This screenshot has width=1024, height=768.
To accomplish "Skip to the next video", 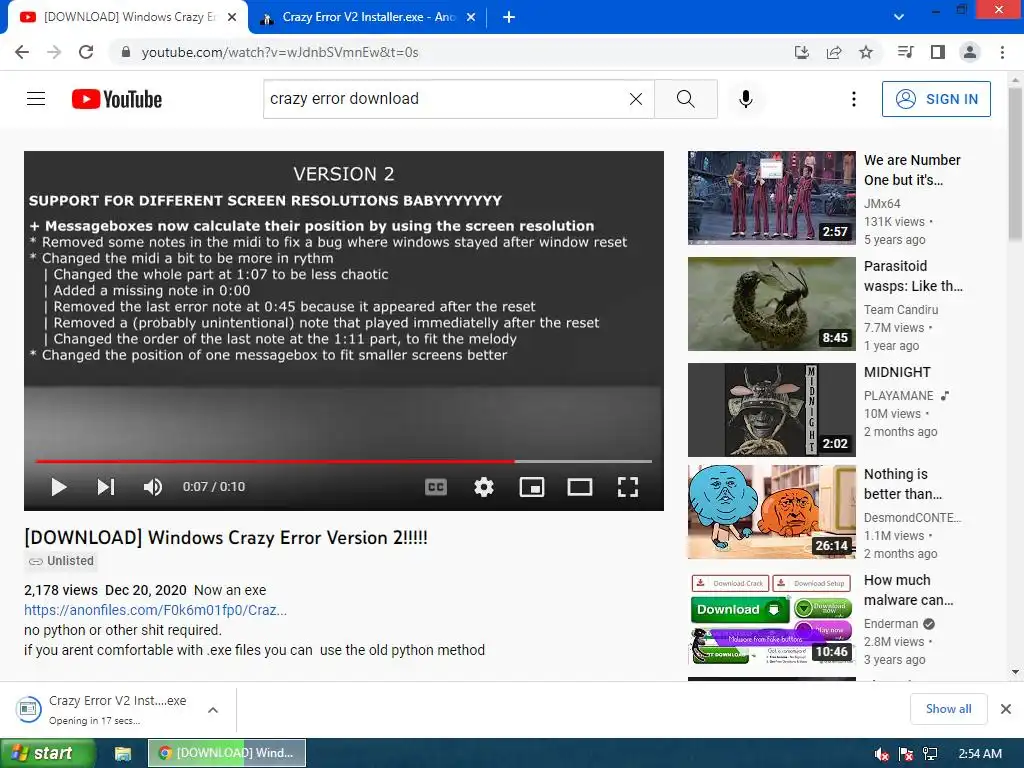I will click(106, 487).
